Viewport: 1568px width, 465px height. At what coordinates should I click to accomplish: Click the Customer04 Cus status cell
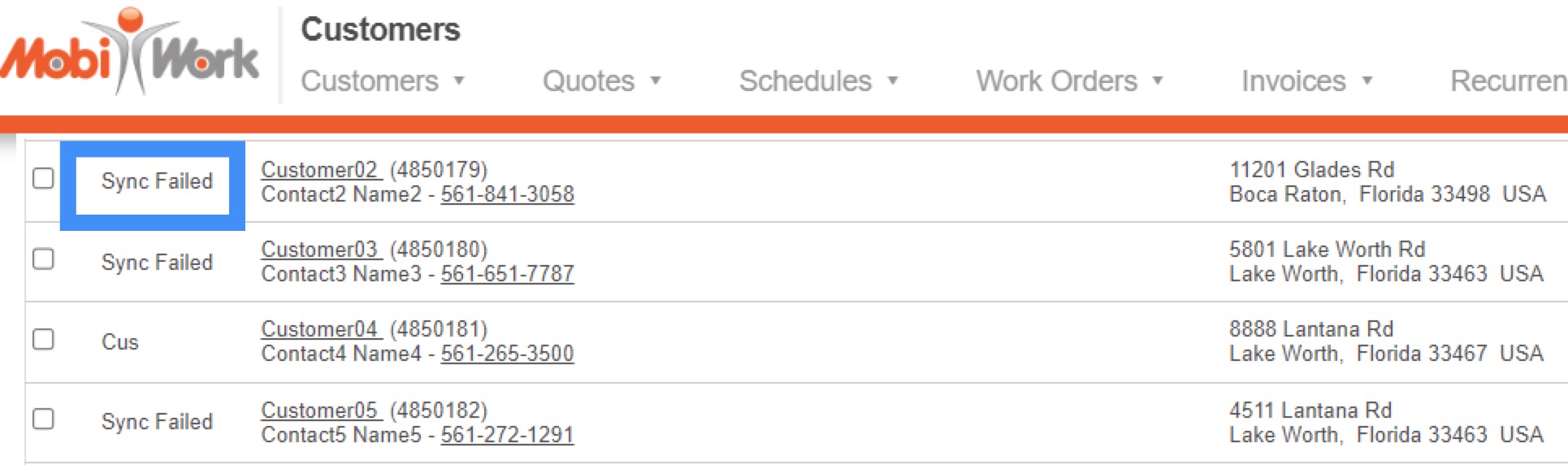coord(120,342)
